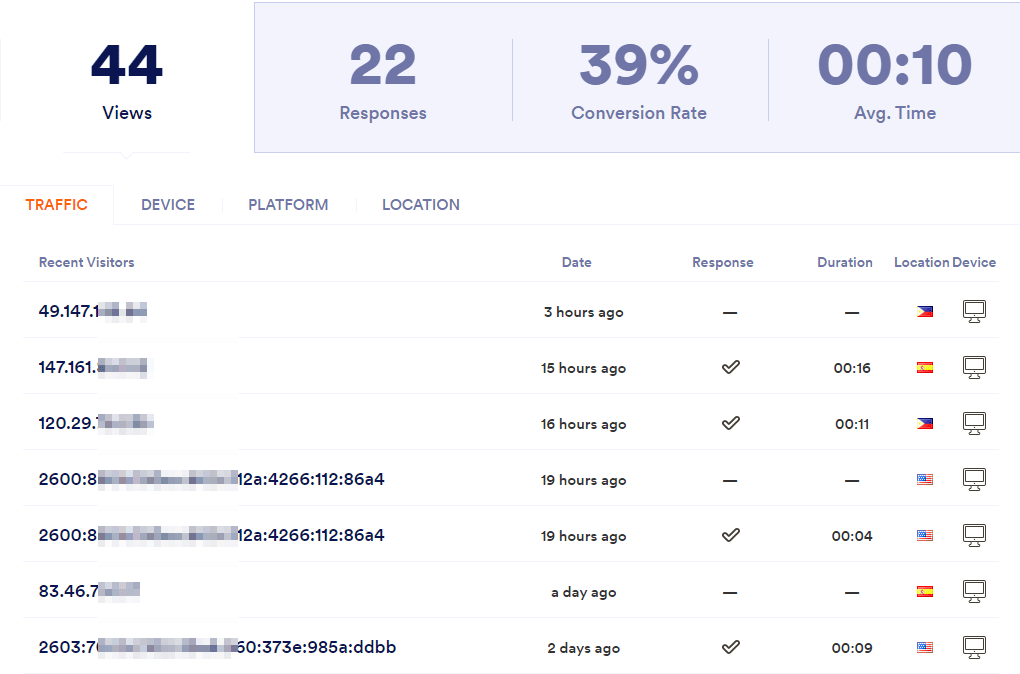This screenshot has height=674, width=1020.
Task: Click the Duration column header
Action: (x=844, y=262)
